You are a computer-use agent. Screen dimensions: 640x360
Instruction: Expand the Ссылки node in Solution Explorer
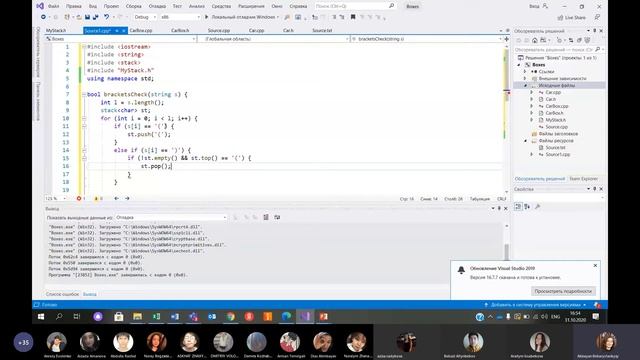click(x=526, y=71)
